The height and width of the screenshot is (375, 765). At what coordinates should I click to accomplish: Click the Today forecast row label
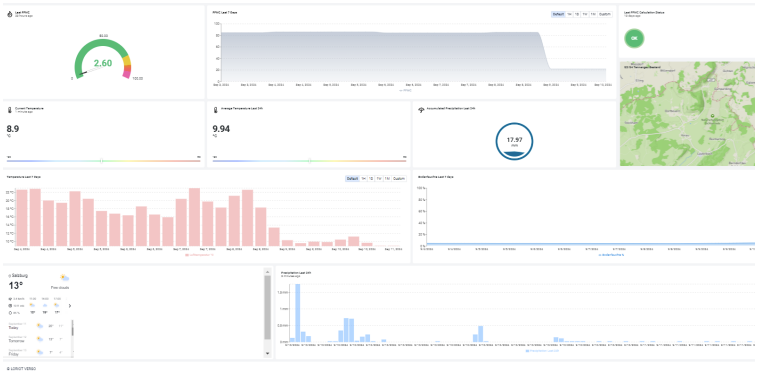pyautogui.click(x=13, y=328)
